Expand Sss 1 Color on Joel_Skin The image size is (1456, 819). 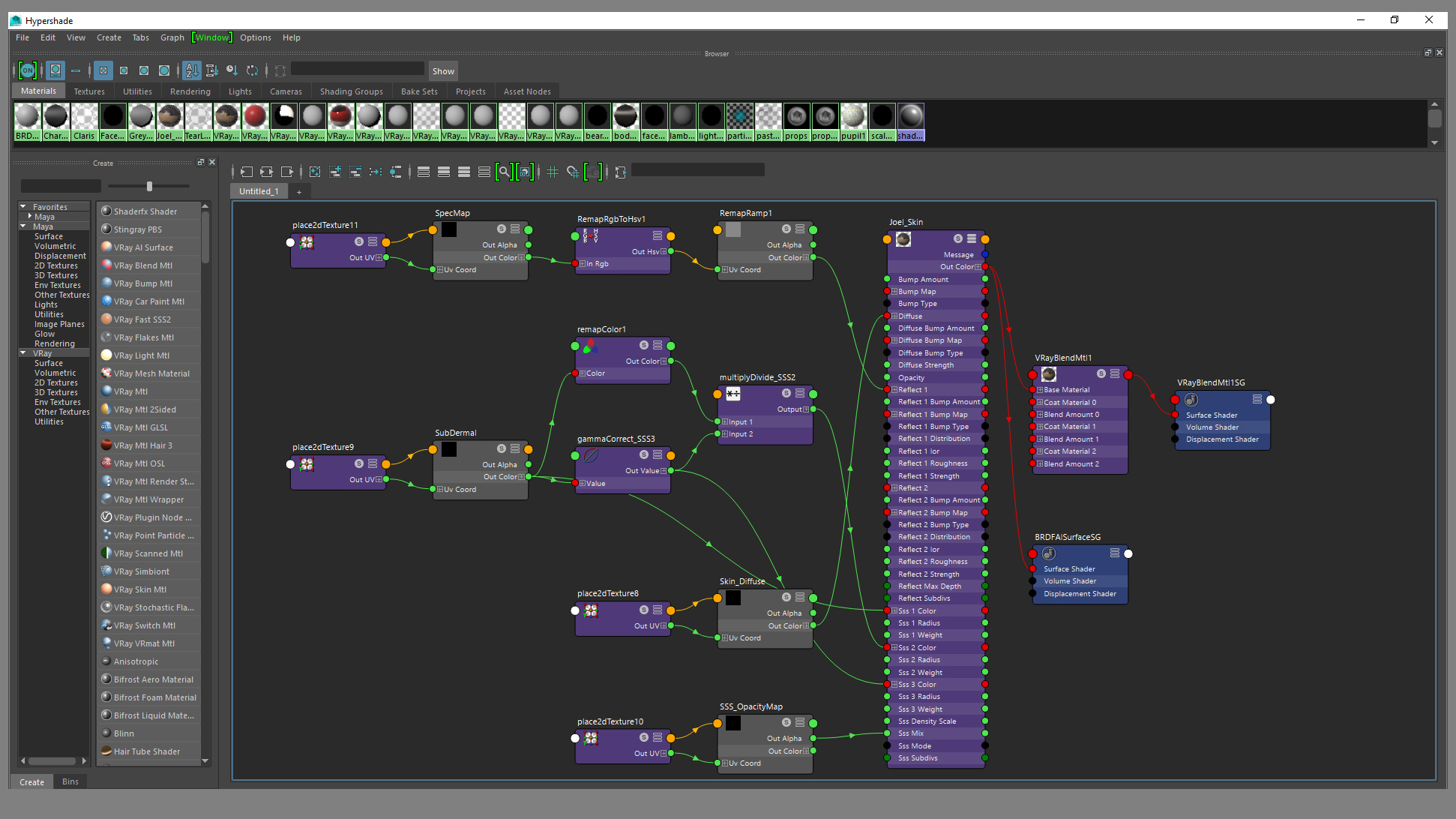894,611
